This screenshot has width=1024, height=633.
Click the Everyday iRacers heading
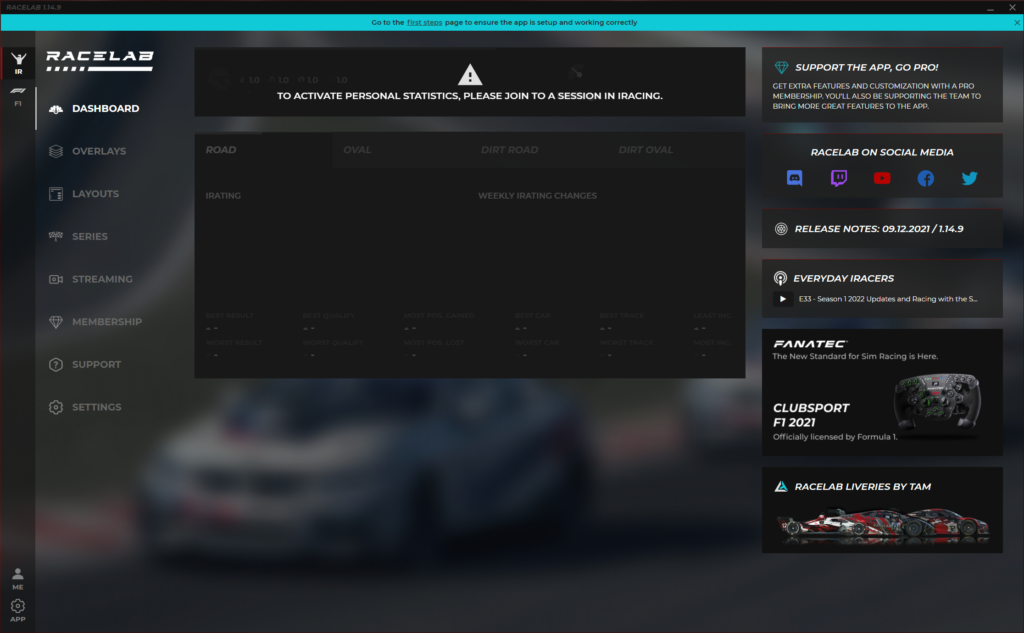pyautogui.click(x=844, y=278)
